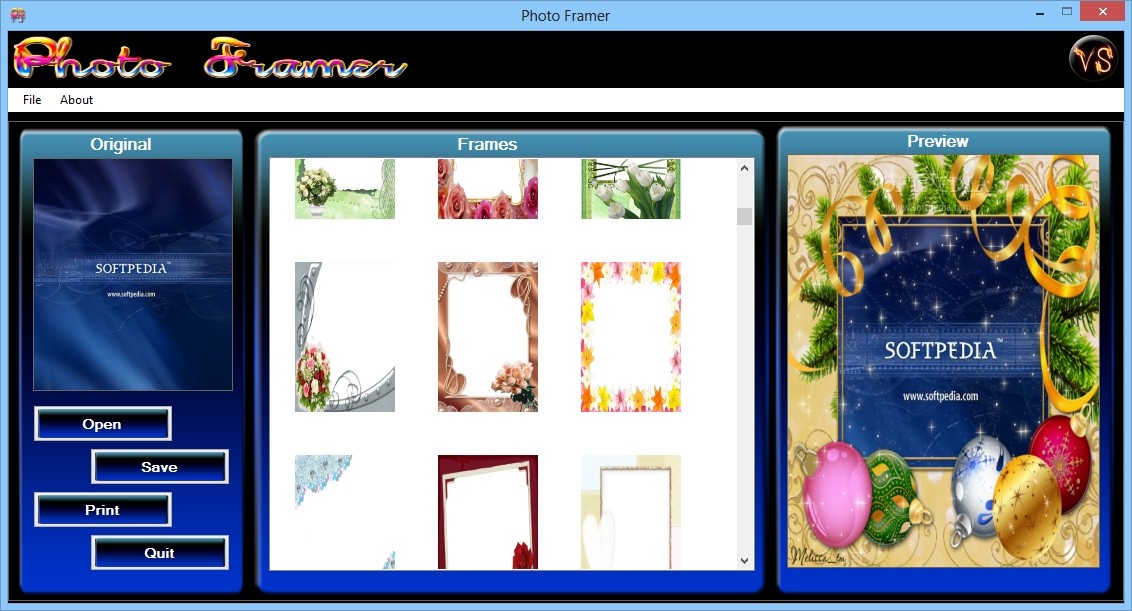Image resolution: width=1132 pixels, height=611 pixels.
Task: Minimize the Photo Framer window
Action: point(1040,13)
